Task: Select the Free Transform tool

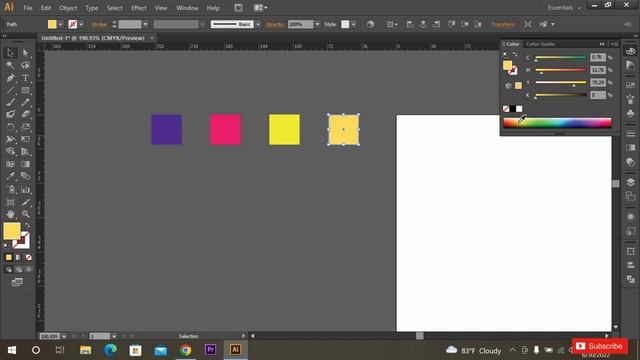Action: coord(25,139)
